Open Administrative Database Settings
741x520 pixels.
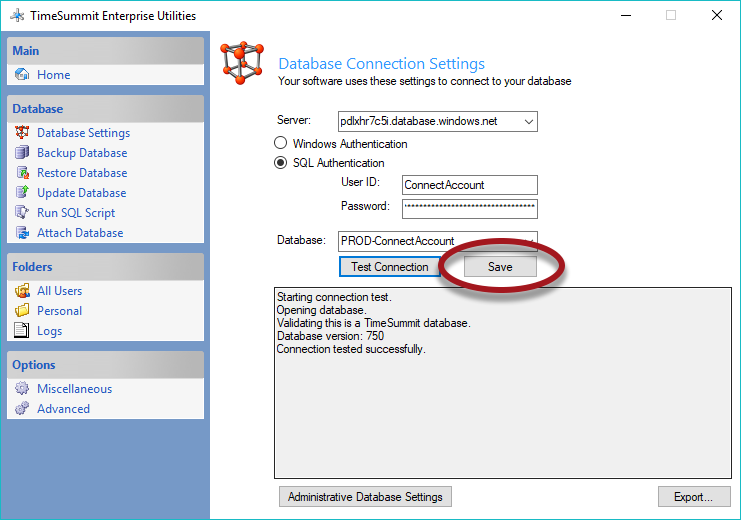[x=365, y=497]
